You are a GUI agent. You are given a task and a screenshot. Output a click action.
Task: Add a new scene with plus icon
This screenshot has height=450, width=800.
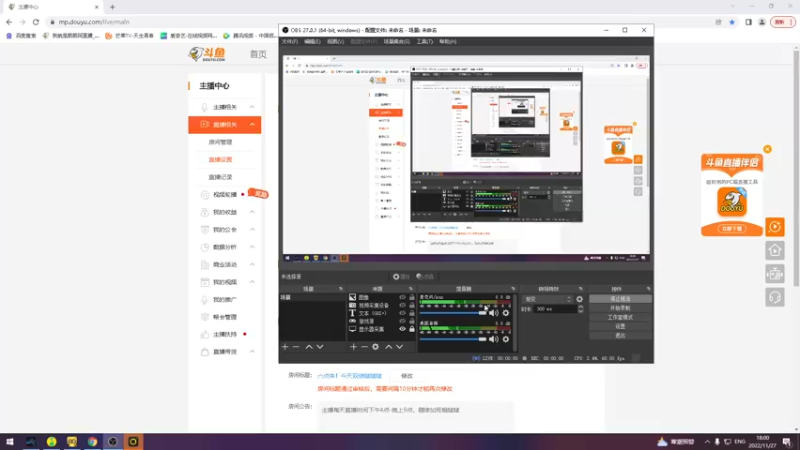[x=285, y=347]
